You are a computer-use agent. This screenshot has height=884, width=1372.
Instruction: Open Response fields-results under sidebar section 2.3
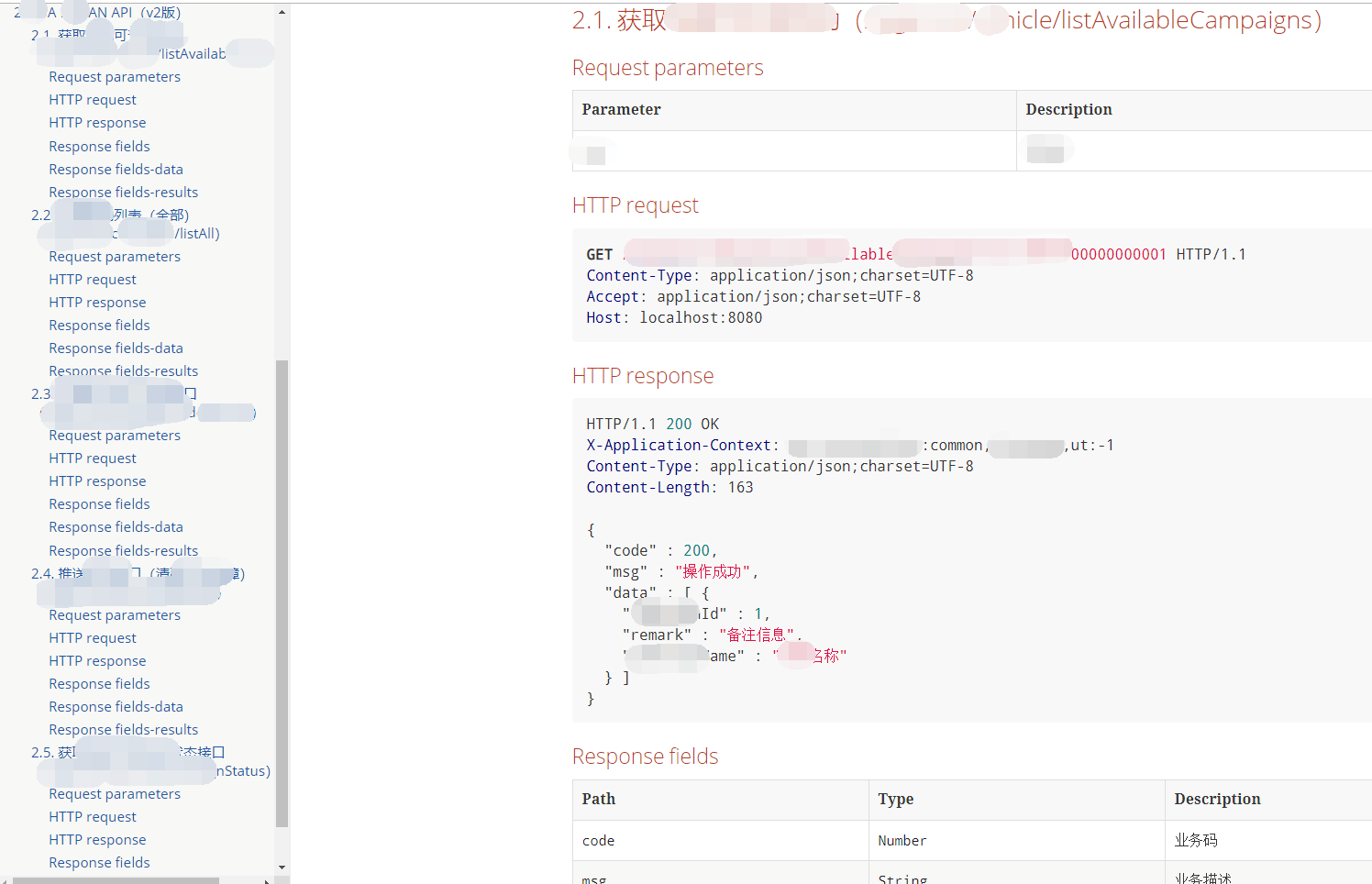[123, 551]
